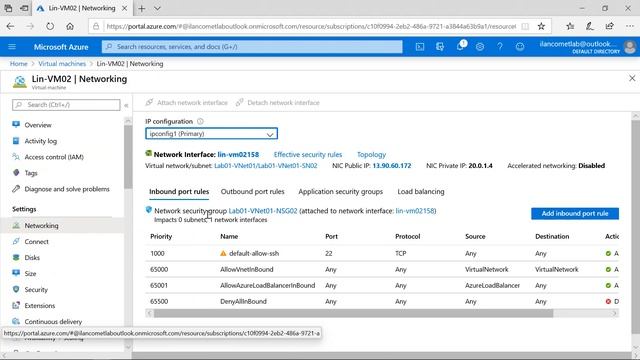Show the browser tab previews chevron
The image size is (640, 360).
157,8
